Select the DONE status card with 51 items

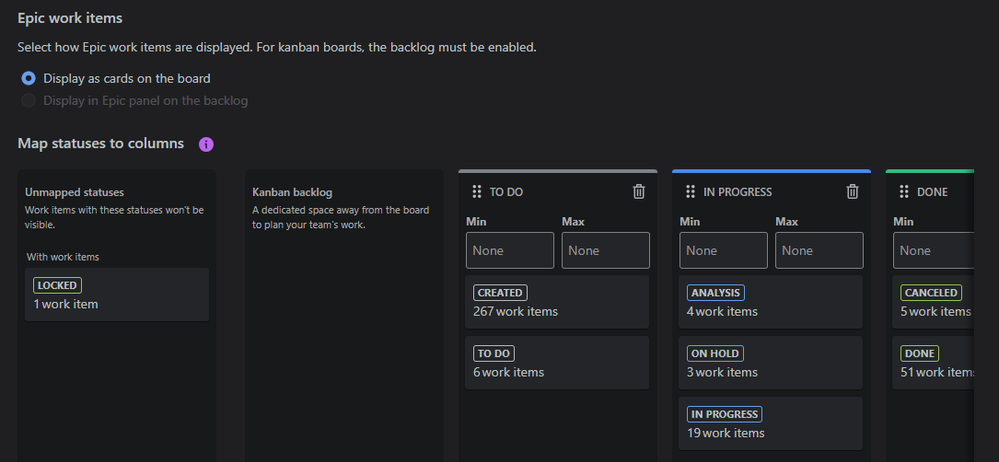point(933,363)
